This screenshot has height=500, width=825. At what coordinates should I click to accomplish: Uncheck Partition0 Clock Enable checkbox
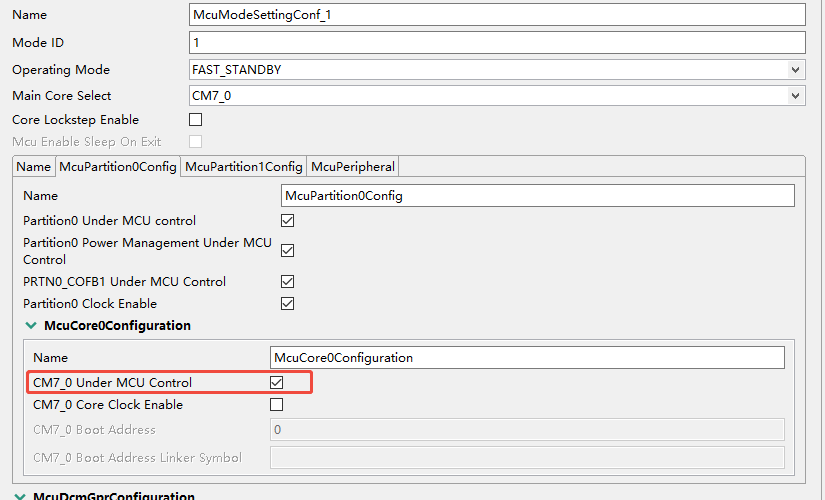click(288, 304)
